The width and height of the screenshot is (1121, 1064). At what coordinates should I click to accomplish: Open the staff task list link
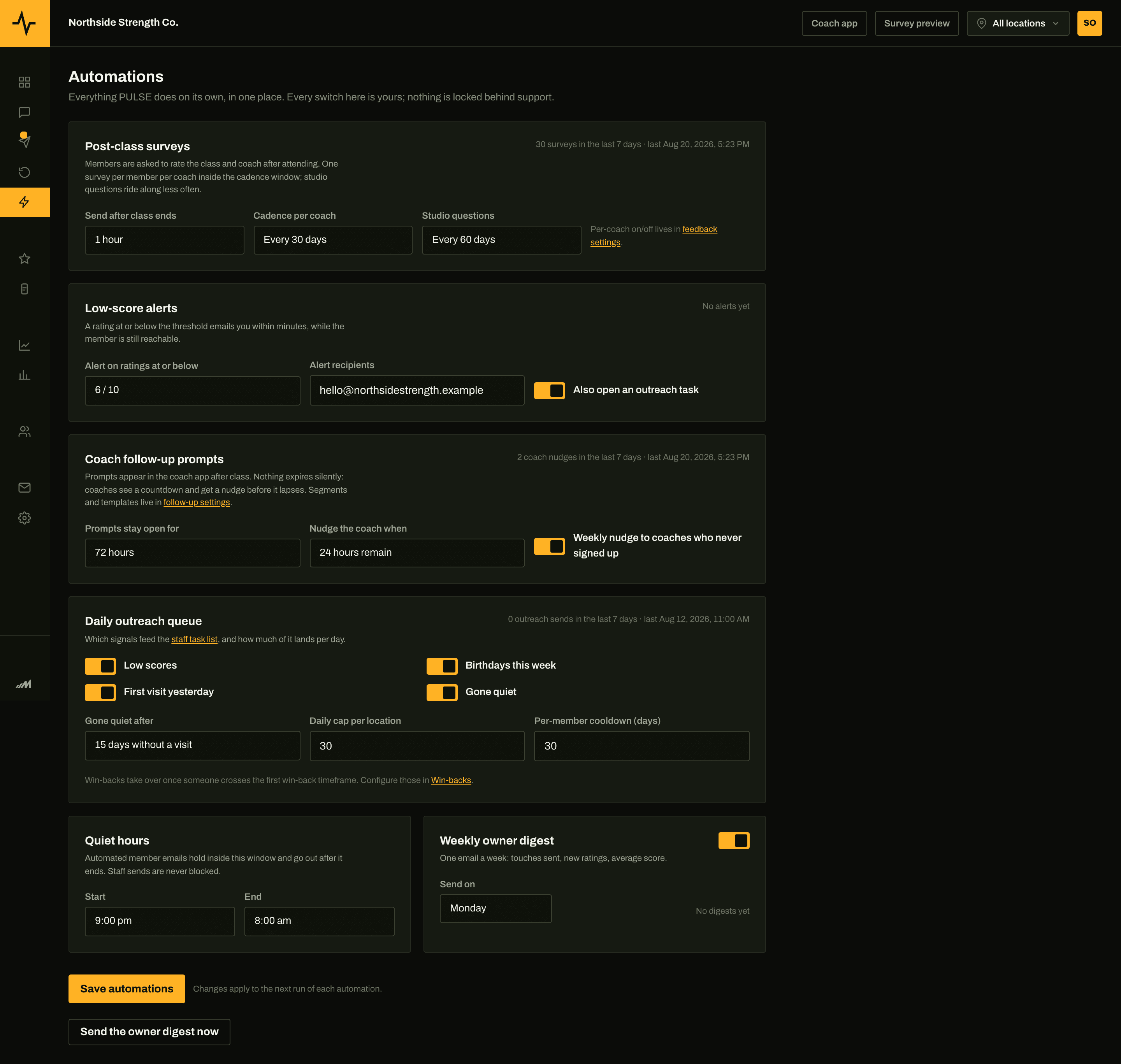(x=195, y=640)
